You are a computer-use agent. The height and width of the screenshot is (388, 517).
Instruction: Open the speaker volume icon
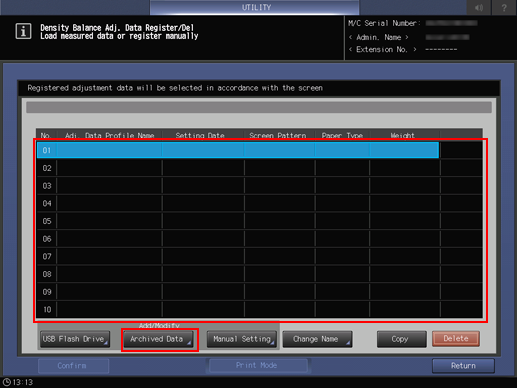click(479, 7)
